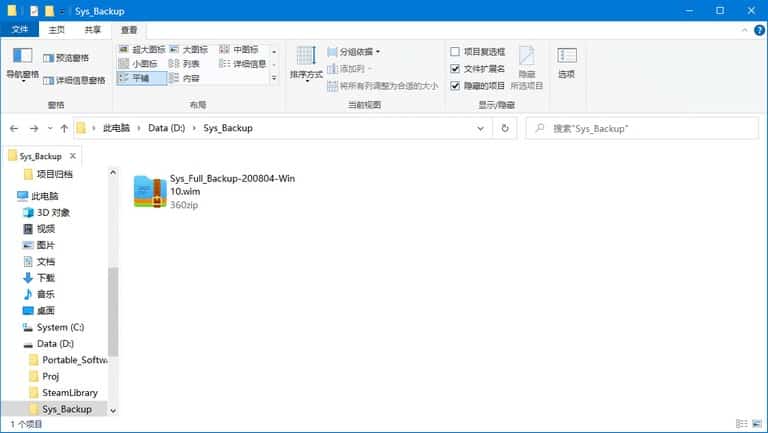
Task: Click the sidebar scroll down arrow
Action: pyautogui.click(x=113, y=410)
